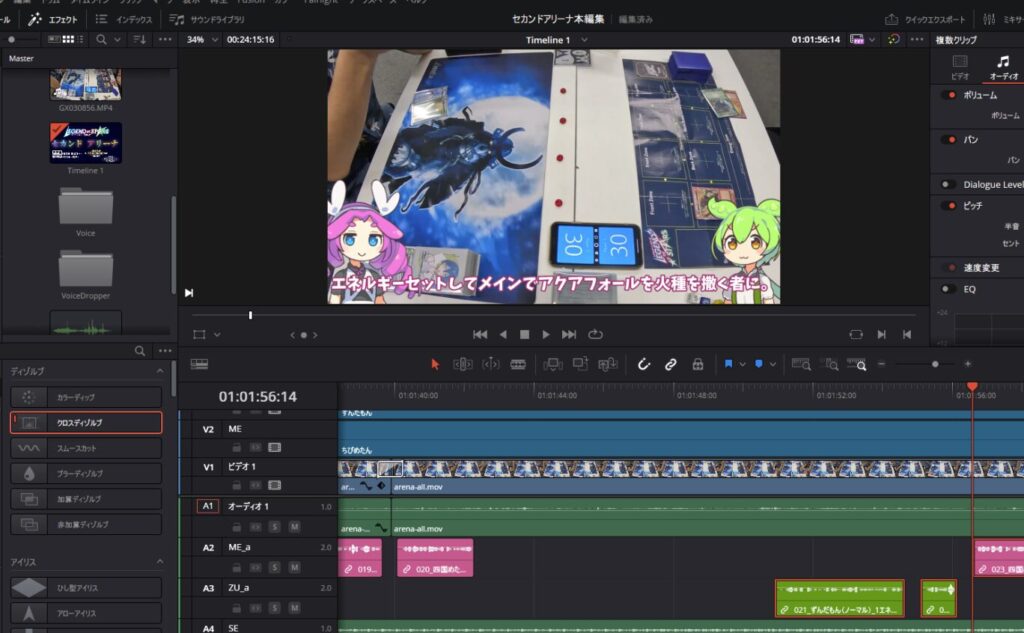Viewport: 1024px width, 633px height.
Task: Click the Quick Export button
Action: [x=924, y=20]
